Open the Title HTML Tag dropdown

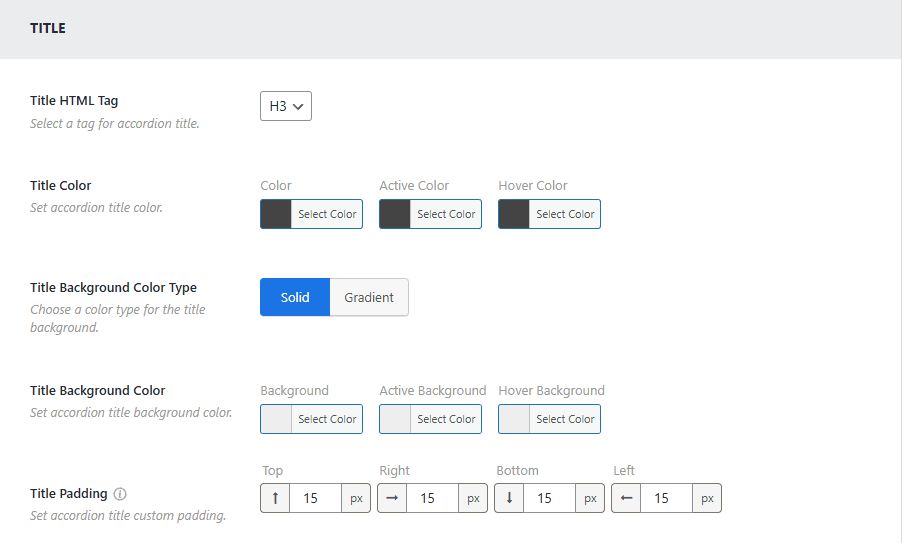(x=286, y=106)
